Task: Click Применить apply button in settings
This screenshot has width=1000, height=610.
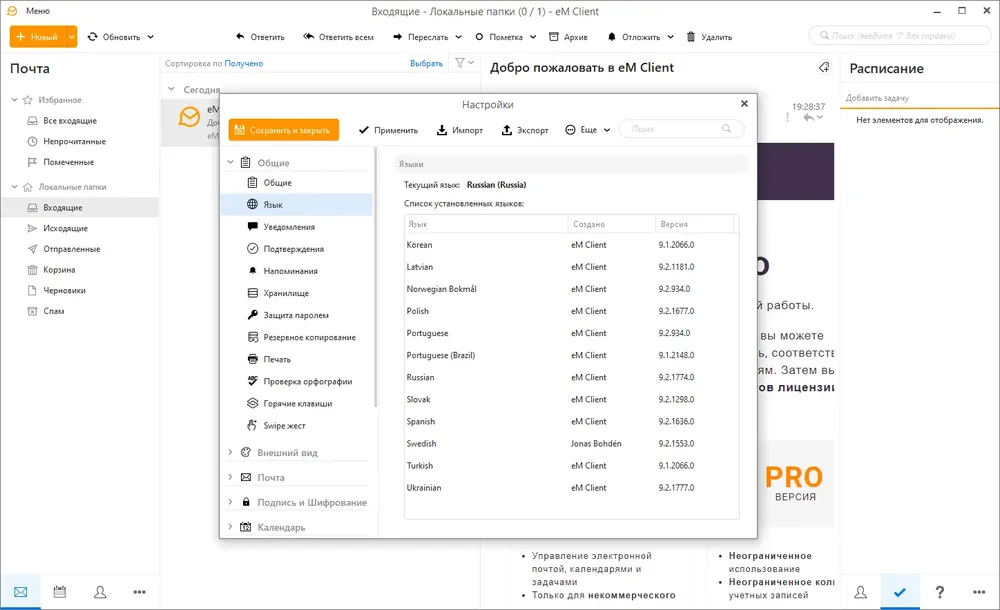Action: [x=388, y=130]
